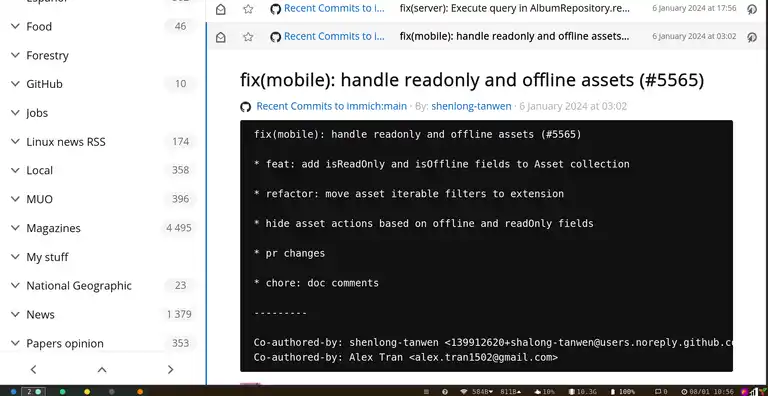Image resolution: width=768 pixels, height=396 pixels.
Task: Click the Magazines unread count 4 495
Action: (x=179, y=228)
